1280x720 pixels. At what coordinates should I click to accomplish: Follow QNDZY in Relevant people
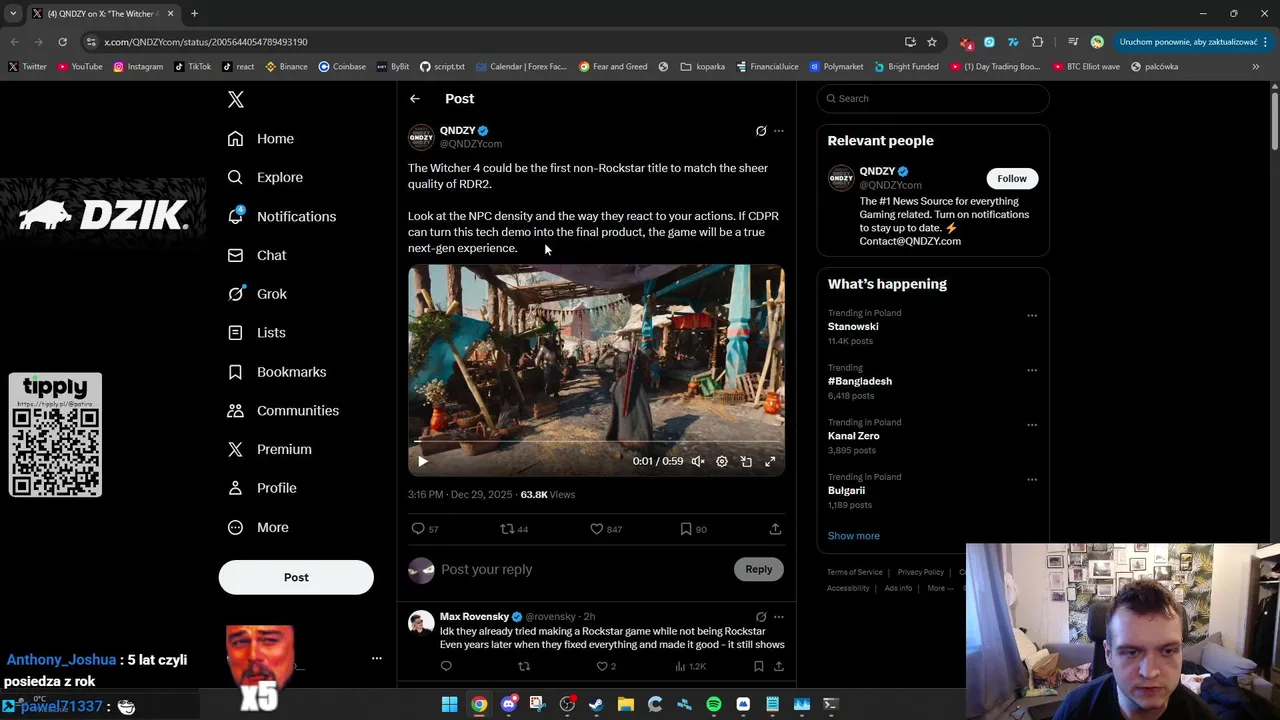(1012, 178)
